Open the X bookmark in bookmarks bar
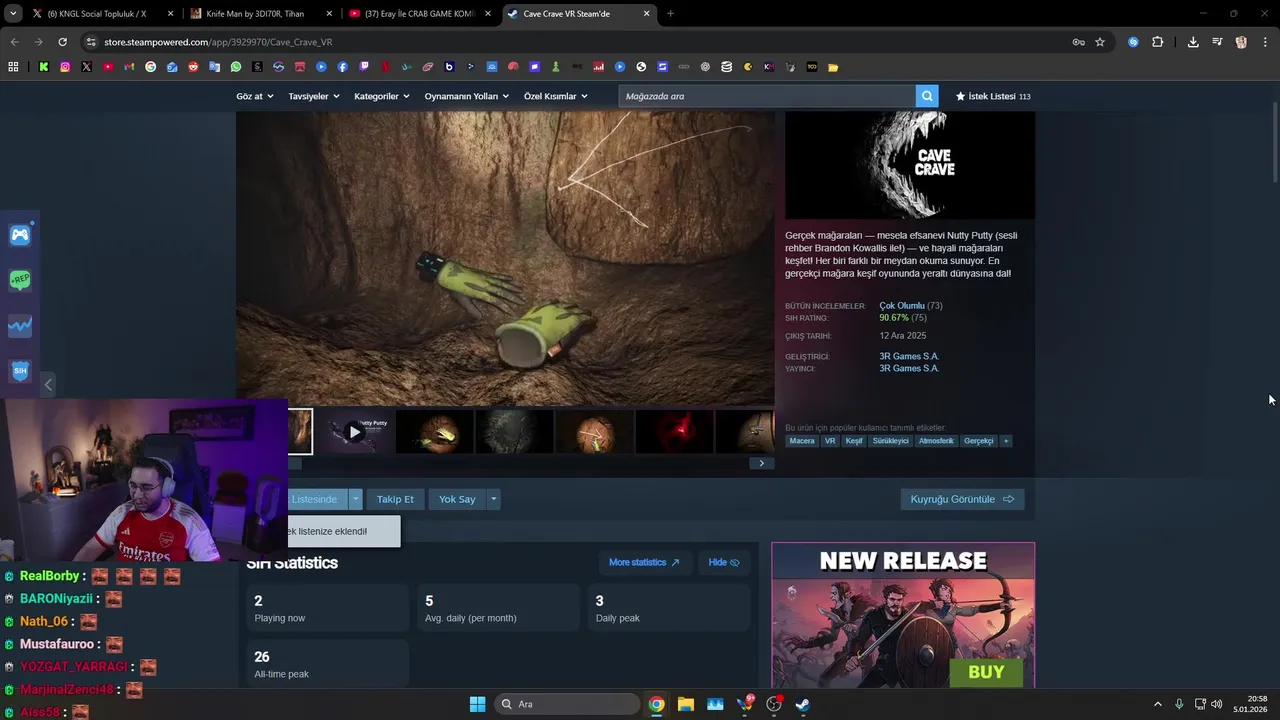Image resolution: width=1280 pixels, height=720 pixels. 87,67
